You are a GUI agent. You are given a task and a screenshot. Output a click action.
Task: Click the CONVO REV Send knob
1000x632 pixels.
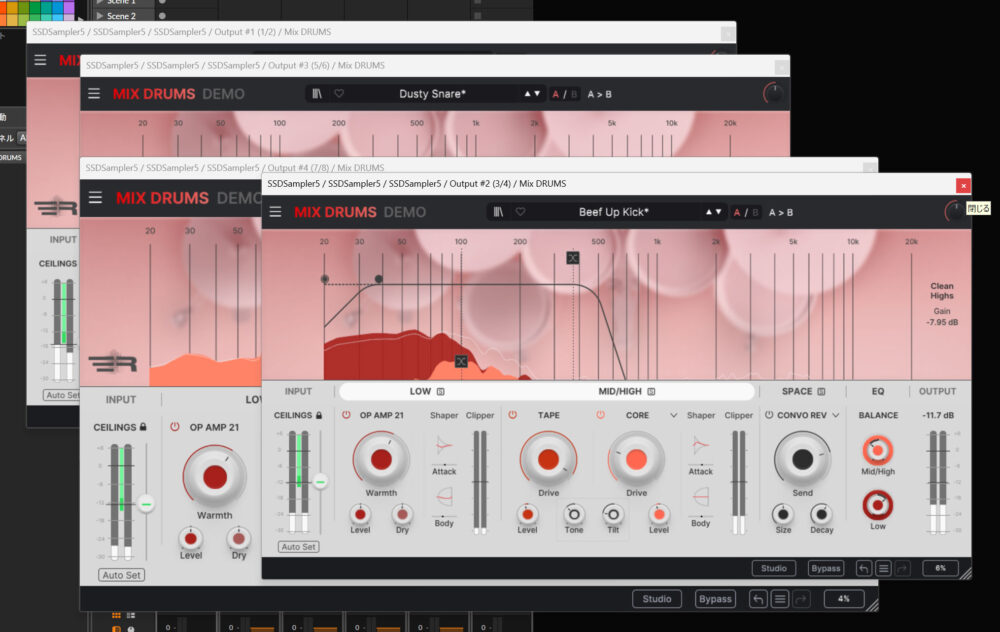pos(802,459)
